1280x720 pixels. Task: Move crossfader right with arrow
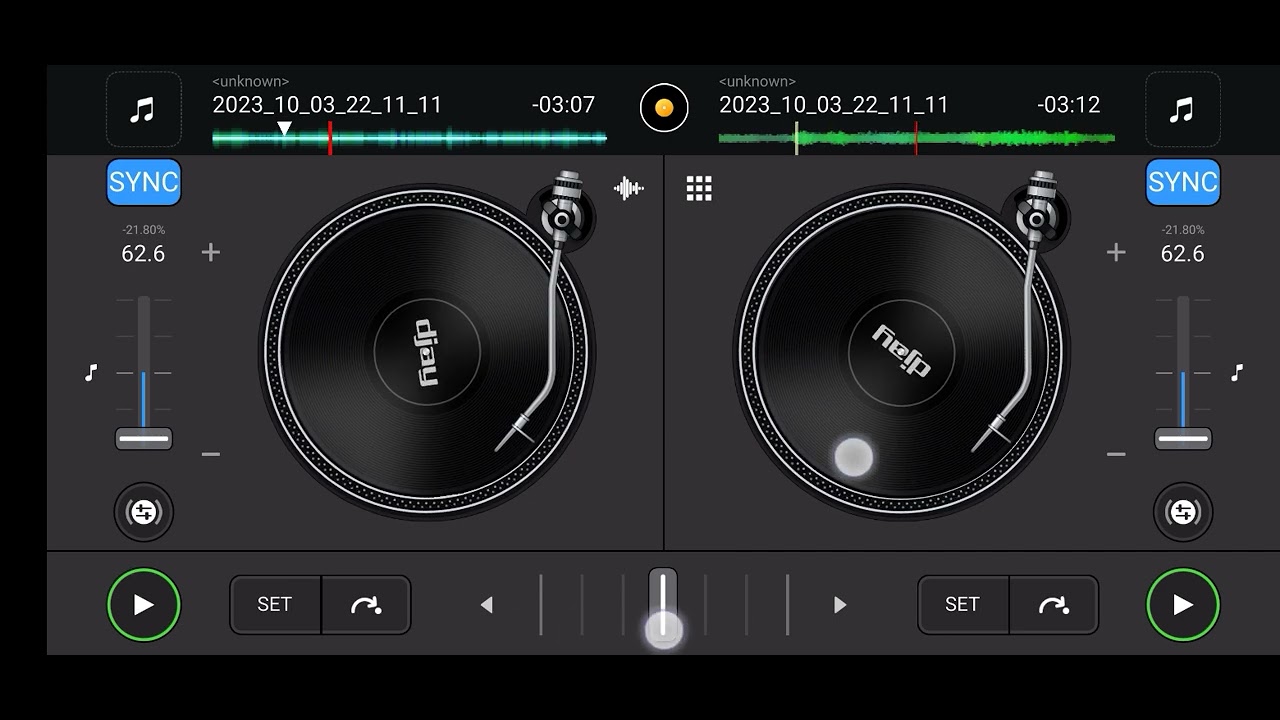tap(840, 604)
